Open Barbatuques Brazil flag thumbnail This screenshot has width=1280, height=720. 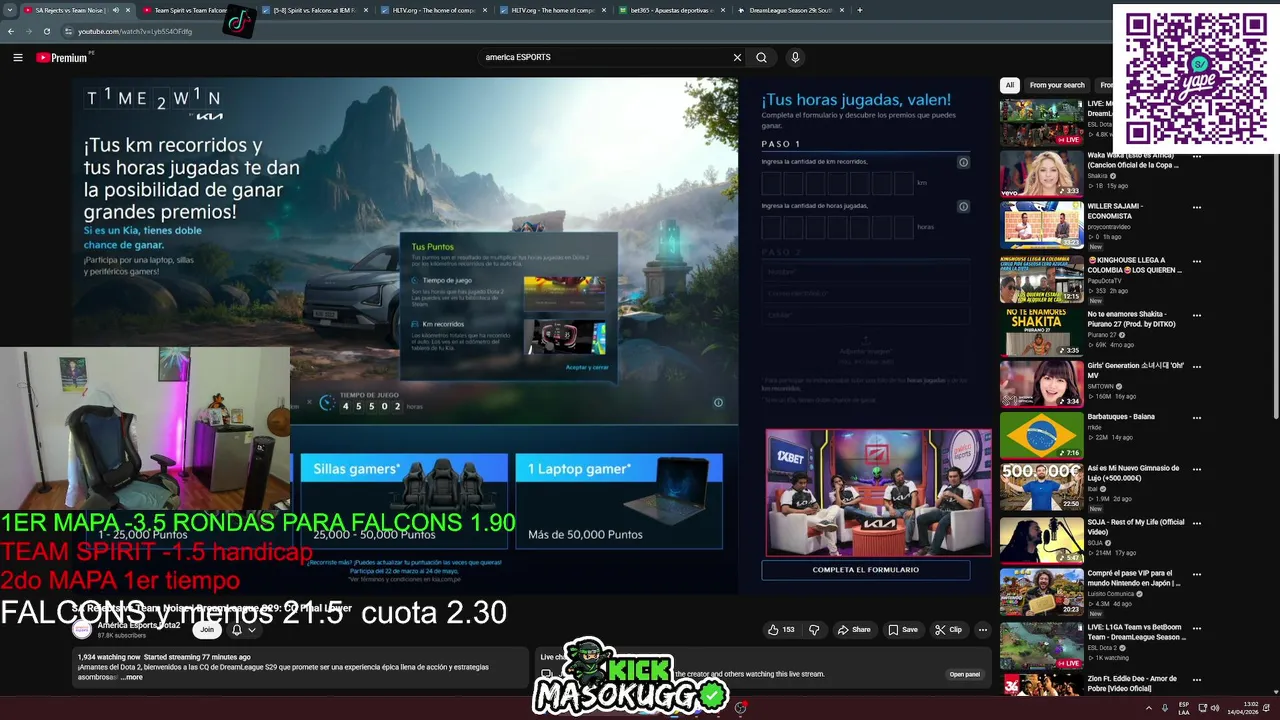click(x=1041, y=435)
